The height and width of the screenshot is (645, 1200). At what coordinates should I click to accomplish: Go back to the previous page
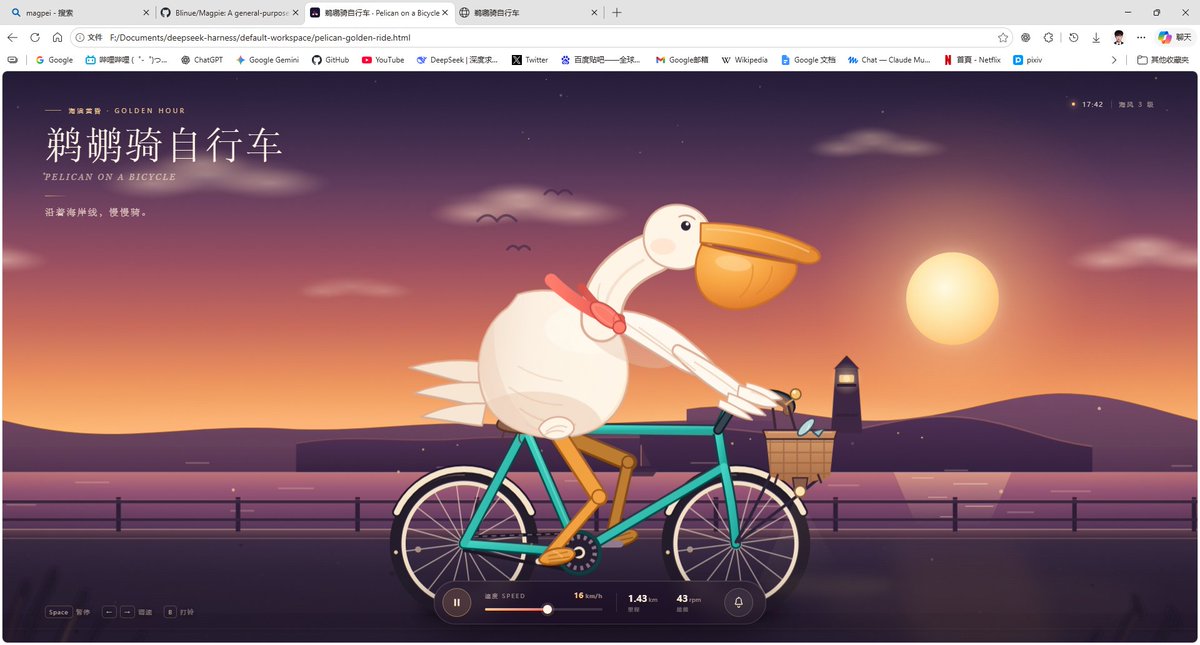click(12, 37)
